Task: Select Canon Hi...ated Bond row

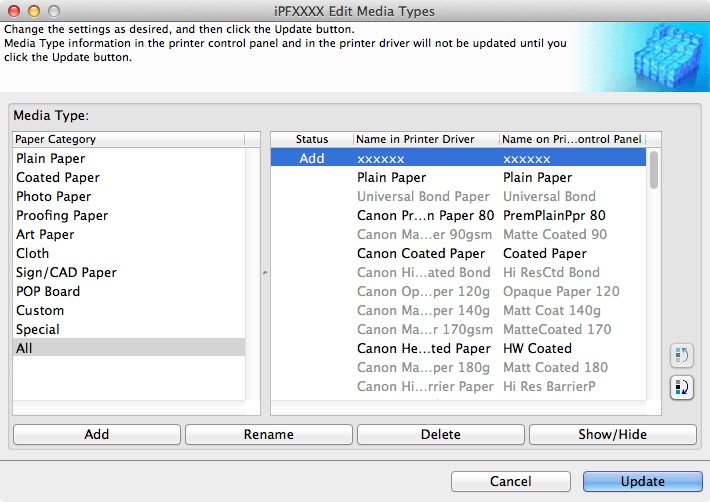Action: (458, 273)
